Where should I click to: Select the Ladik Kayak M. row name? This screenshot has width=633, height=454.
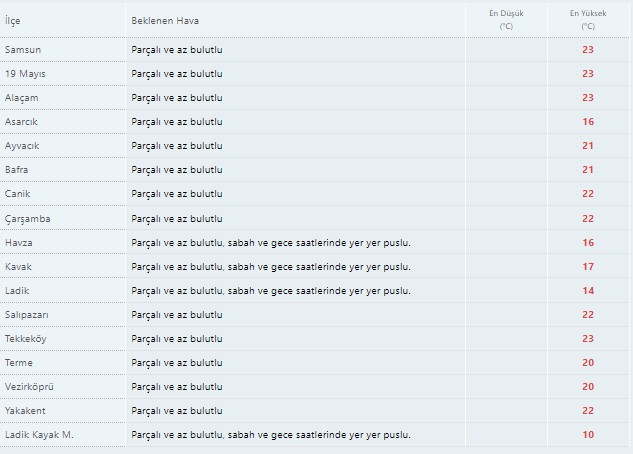pyautogui.click(x=39, y=435)
